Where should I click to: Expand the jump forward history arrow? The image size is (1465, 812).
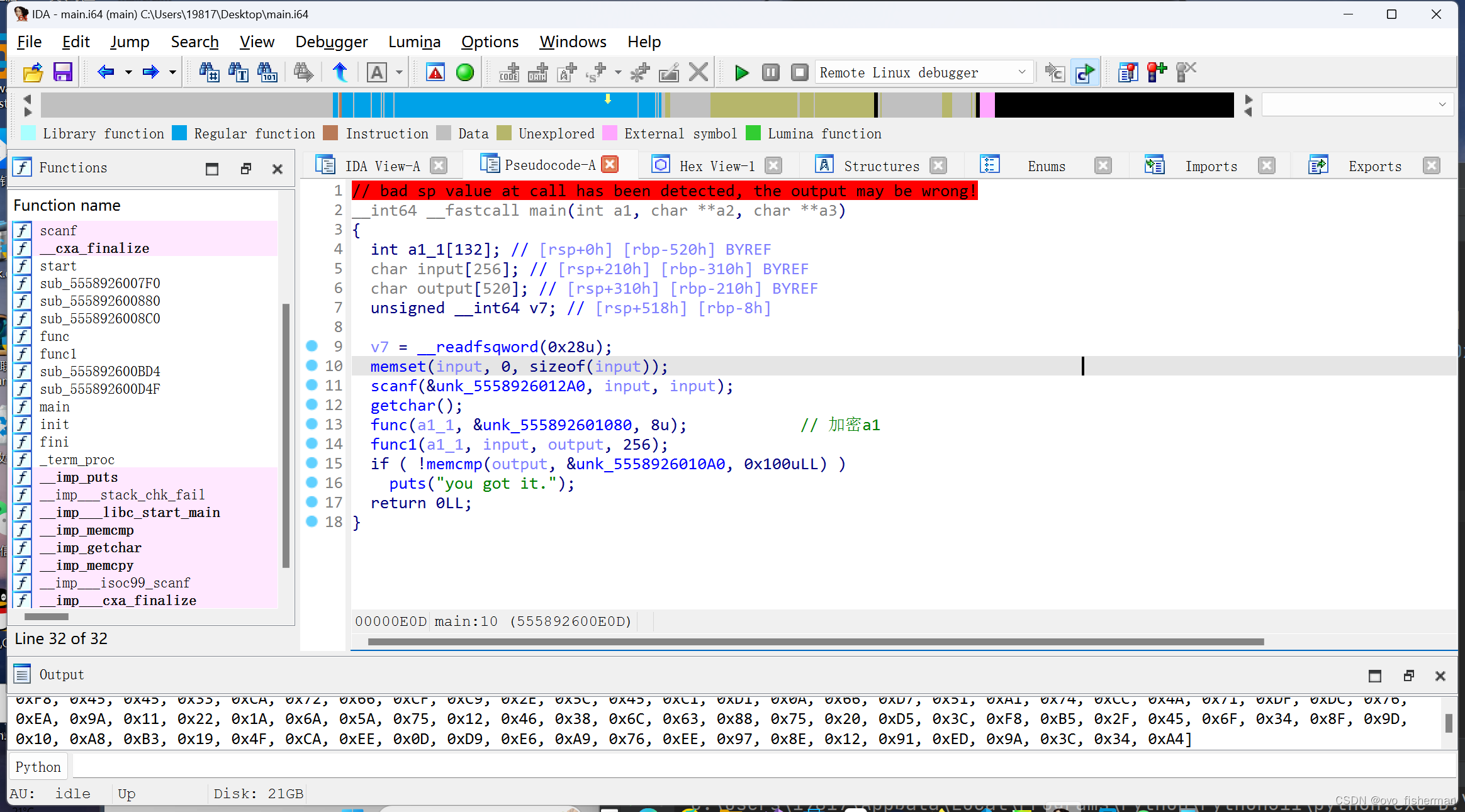point(172,72)
